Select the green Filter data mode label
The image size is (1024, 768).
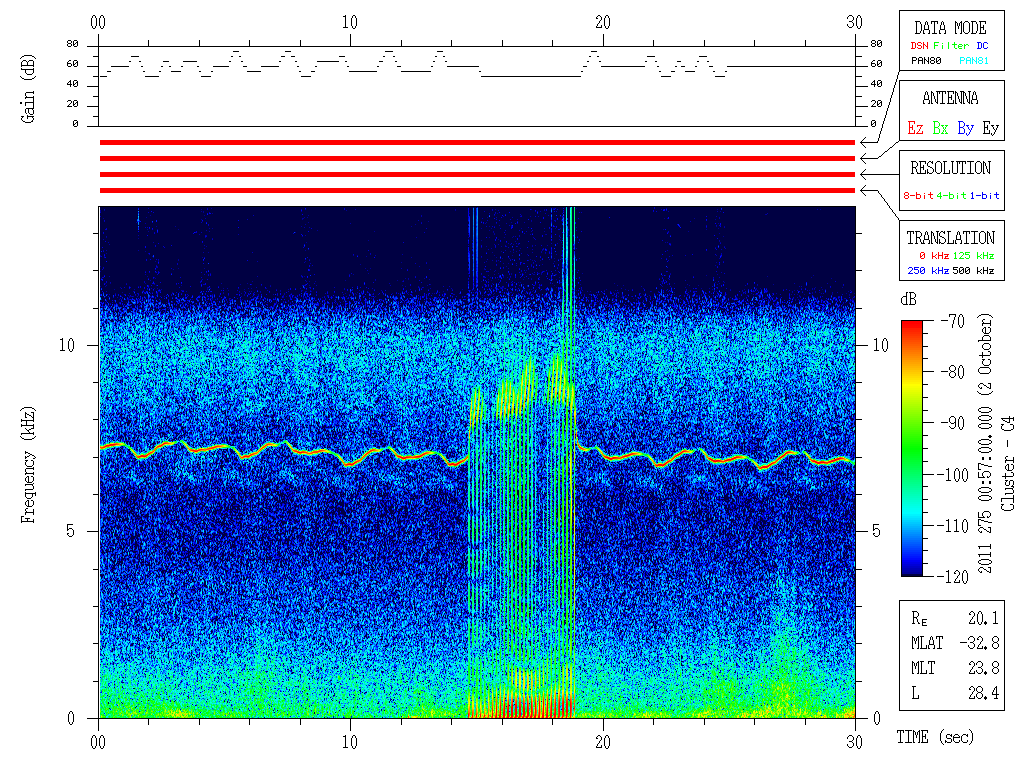pos(951,46)
